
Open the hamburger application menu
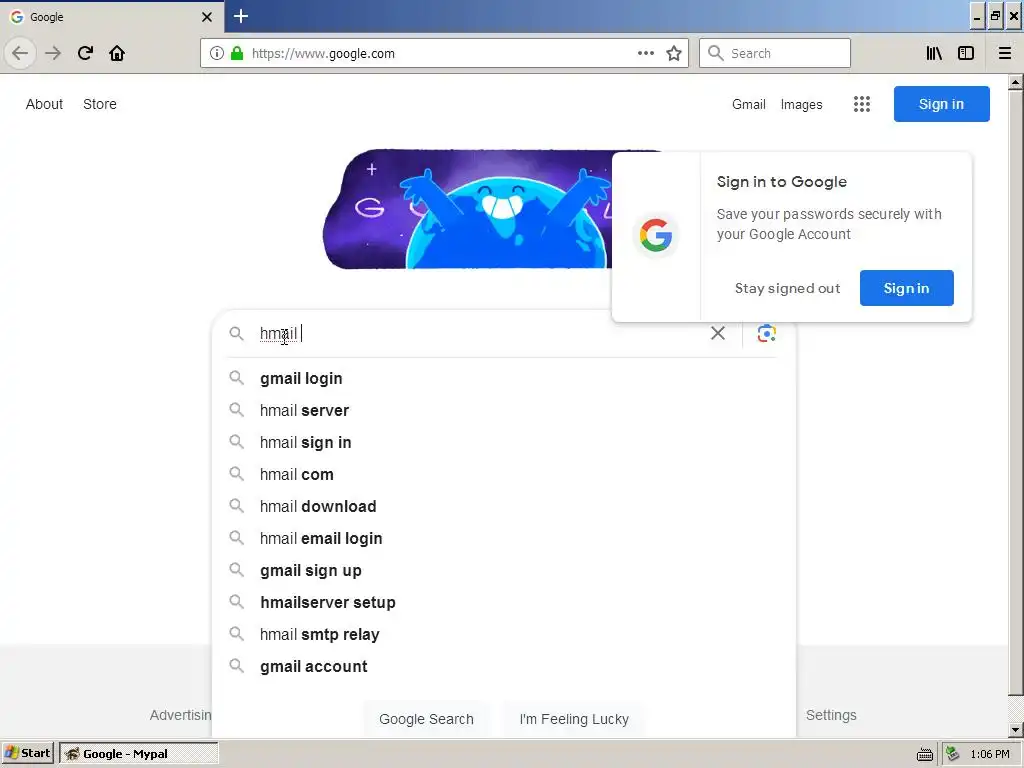[1005, 54]
